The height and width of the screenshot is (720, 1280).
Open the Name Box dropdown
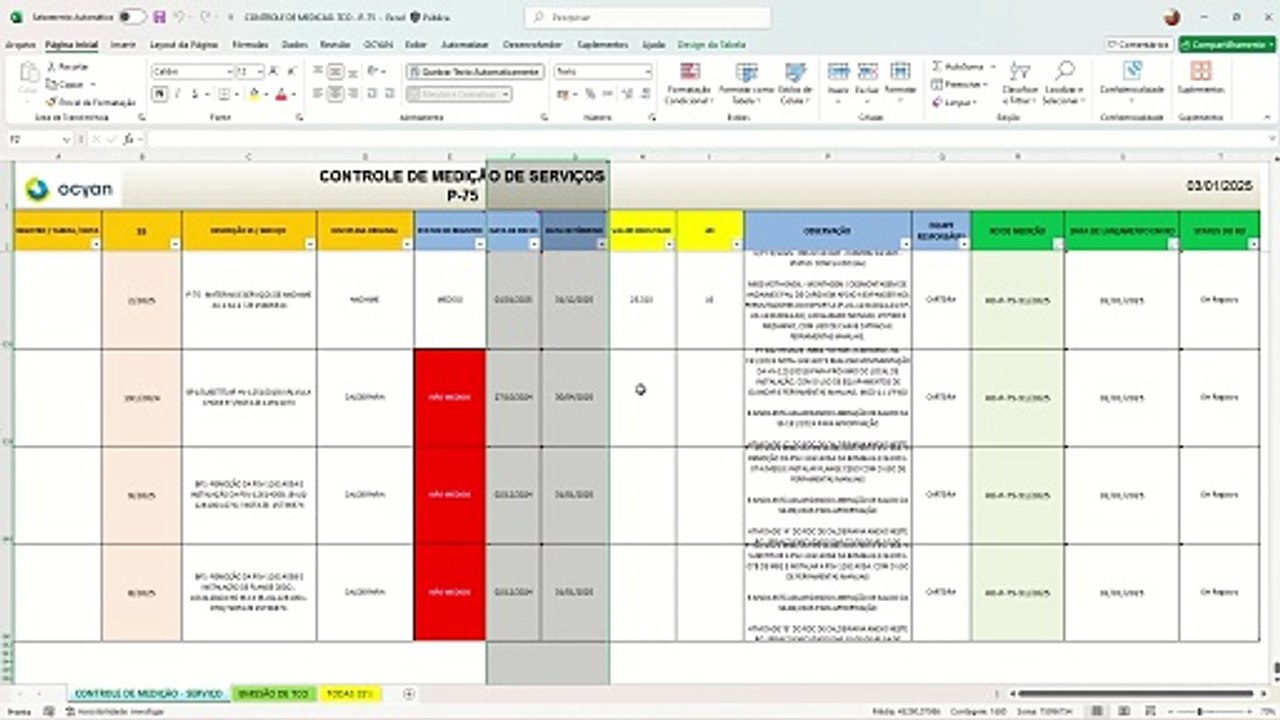click(66, 140)
